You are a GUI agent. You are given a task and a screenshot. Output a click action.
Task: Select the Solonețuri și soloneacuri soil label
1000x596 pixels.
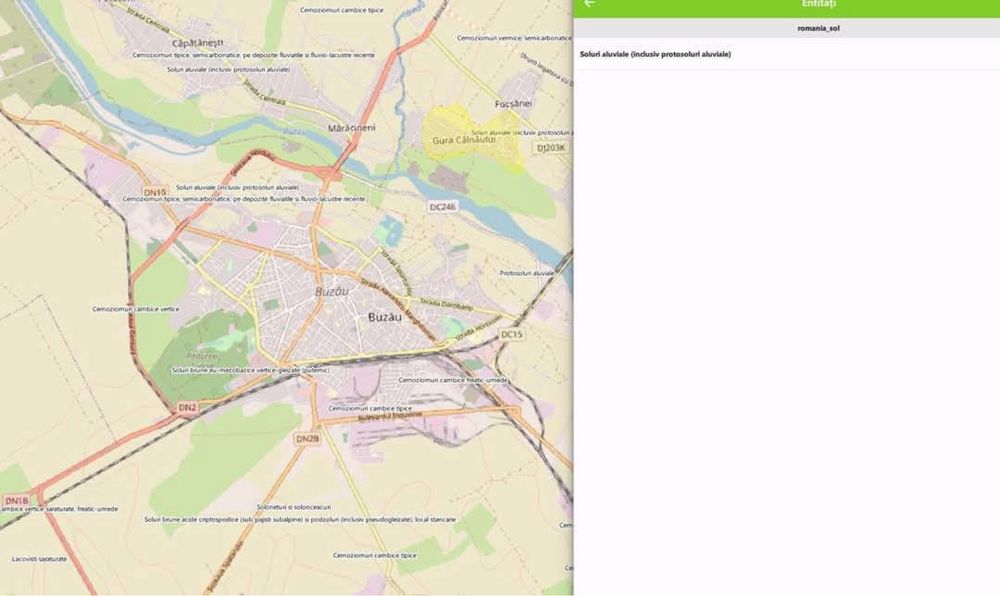[294, 507]
